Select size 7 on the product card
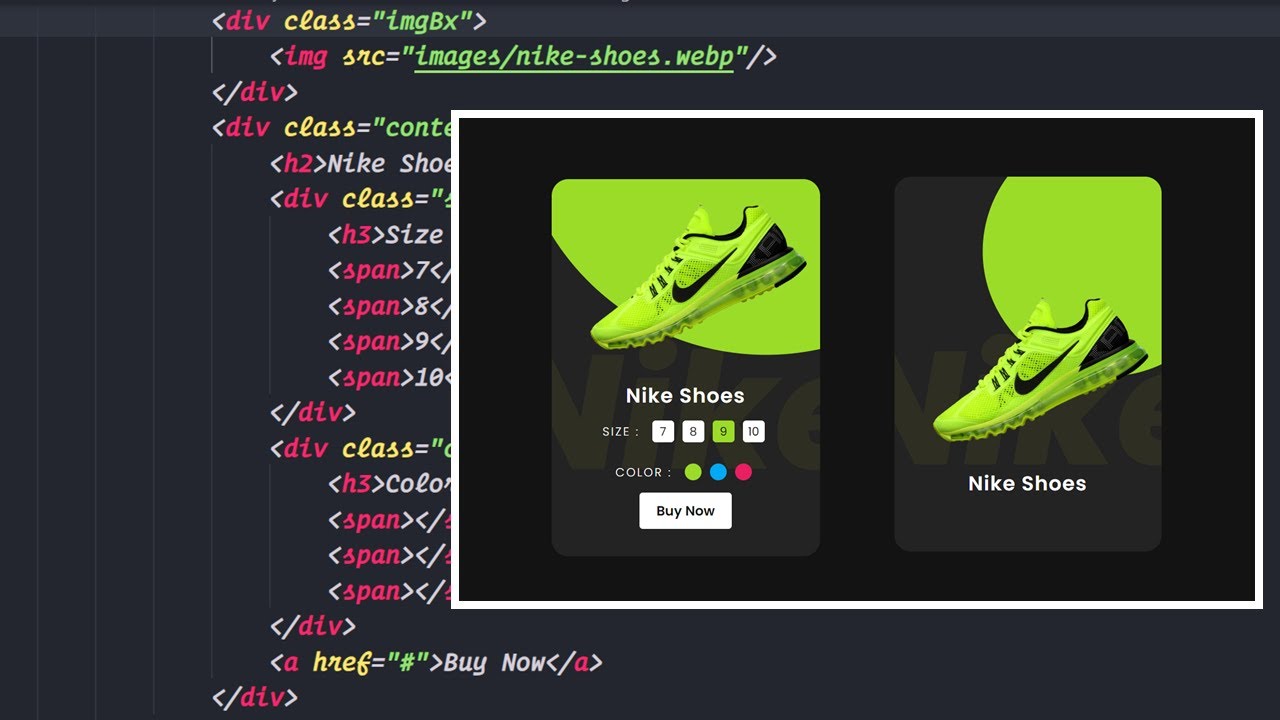Image resolution: width=1280 pixels, height=720 pixels. point(663,432)
